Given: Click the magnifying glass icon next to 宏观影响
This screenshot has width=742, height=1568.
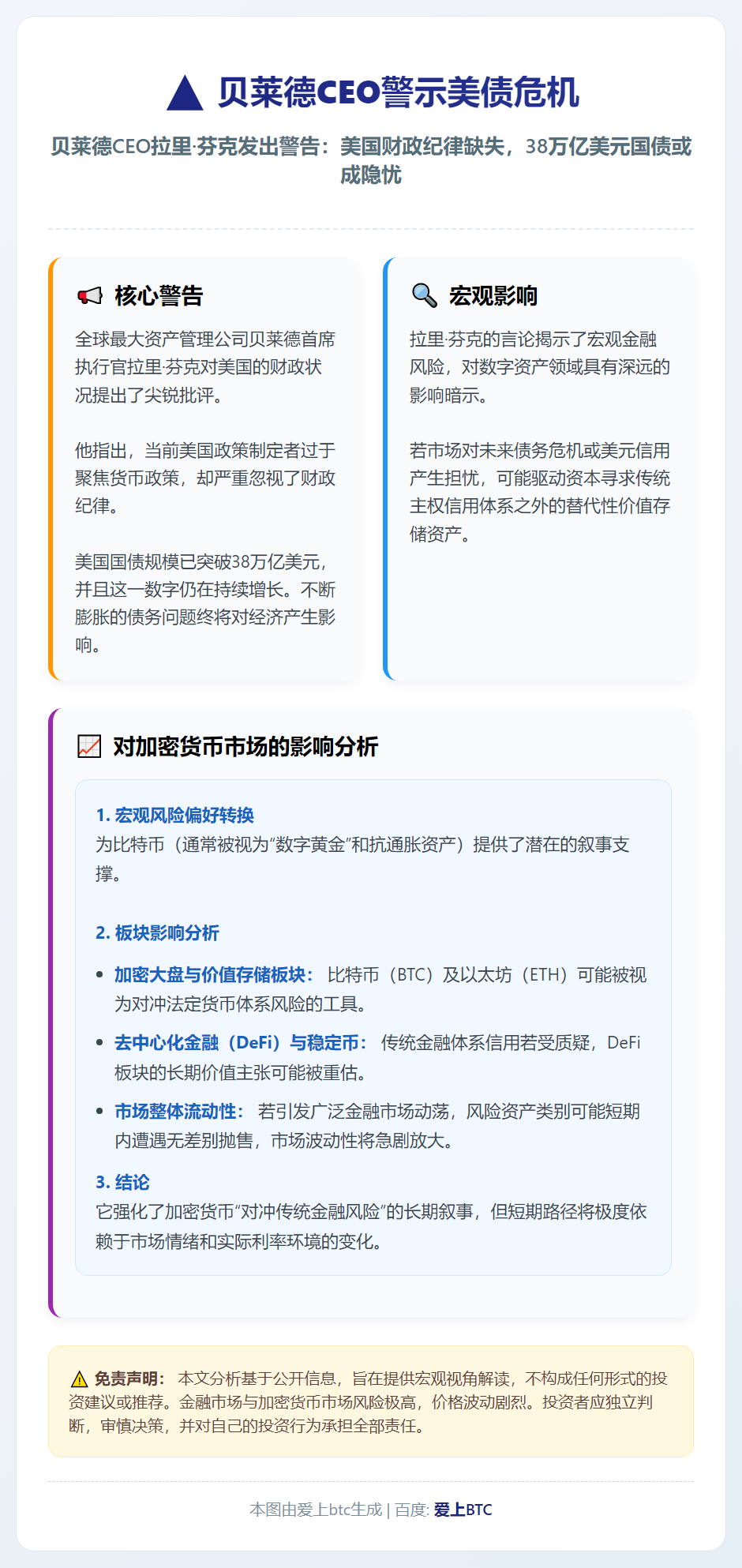Looking at the screenshot, I should coord(425,296).
